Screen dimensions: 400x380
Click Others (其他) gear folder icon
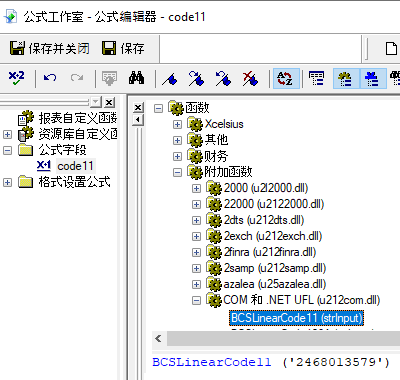pos(195,140)
